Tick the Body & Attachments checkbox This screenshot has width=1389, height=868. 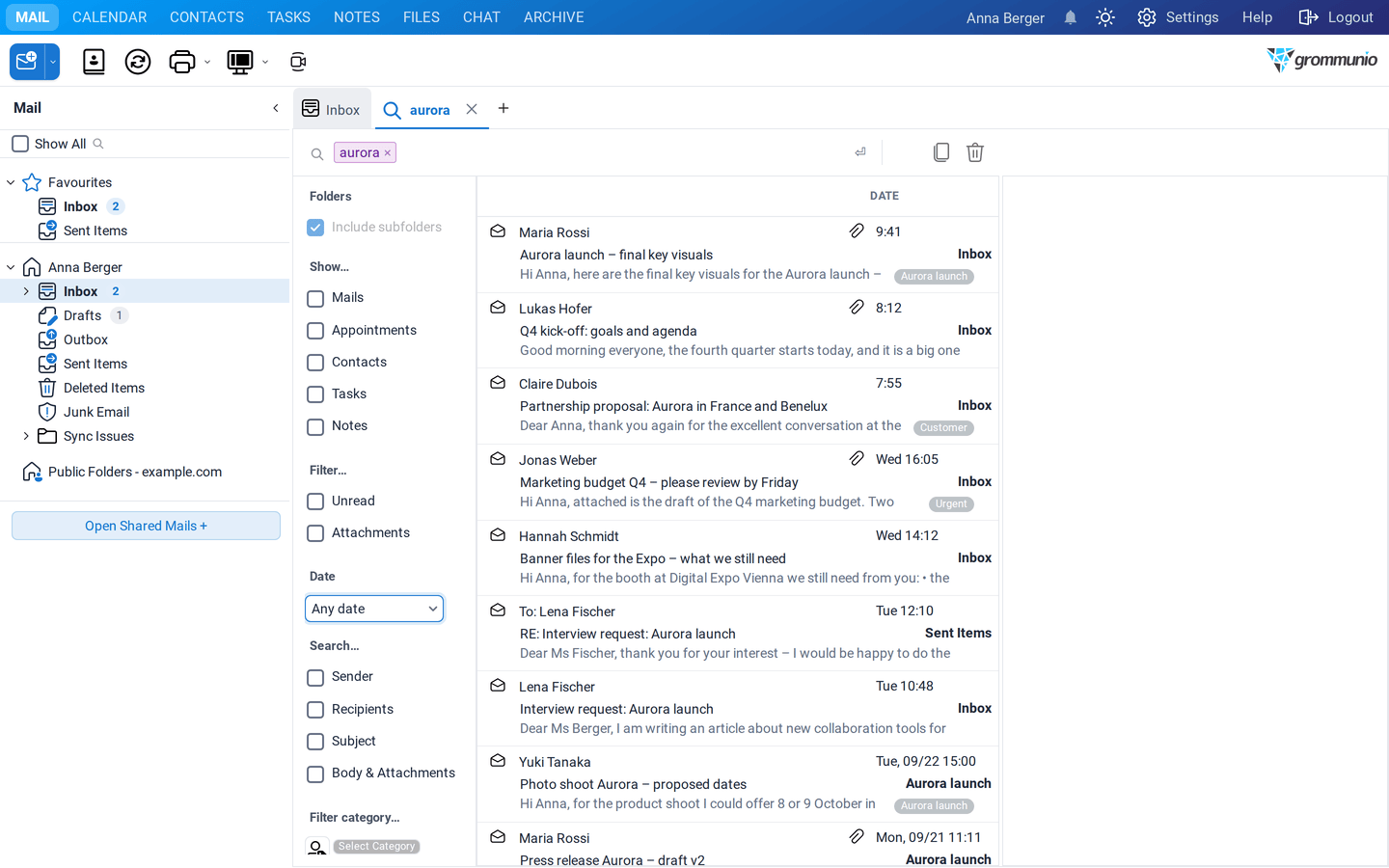(x=315, y=773)
